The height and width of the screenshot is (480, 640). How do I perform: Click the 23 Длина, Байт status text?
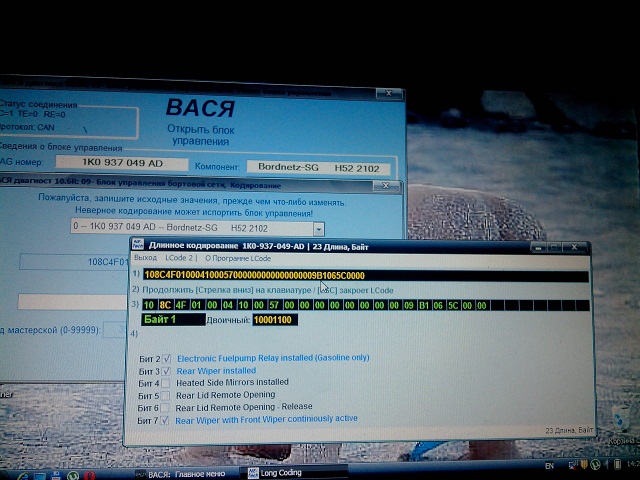569,430
